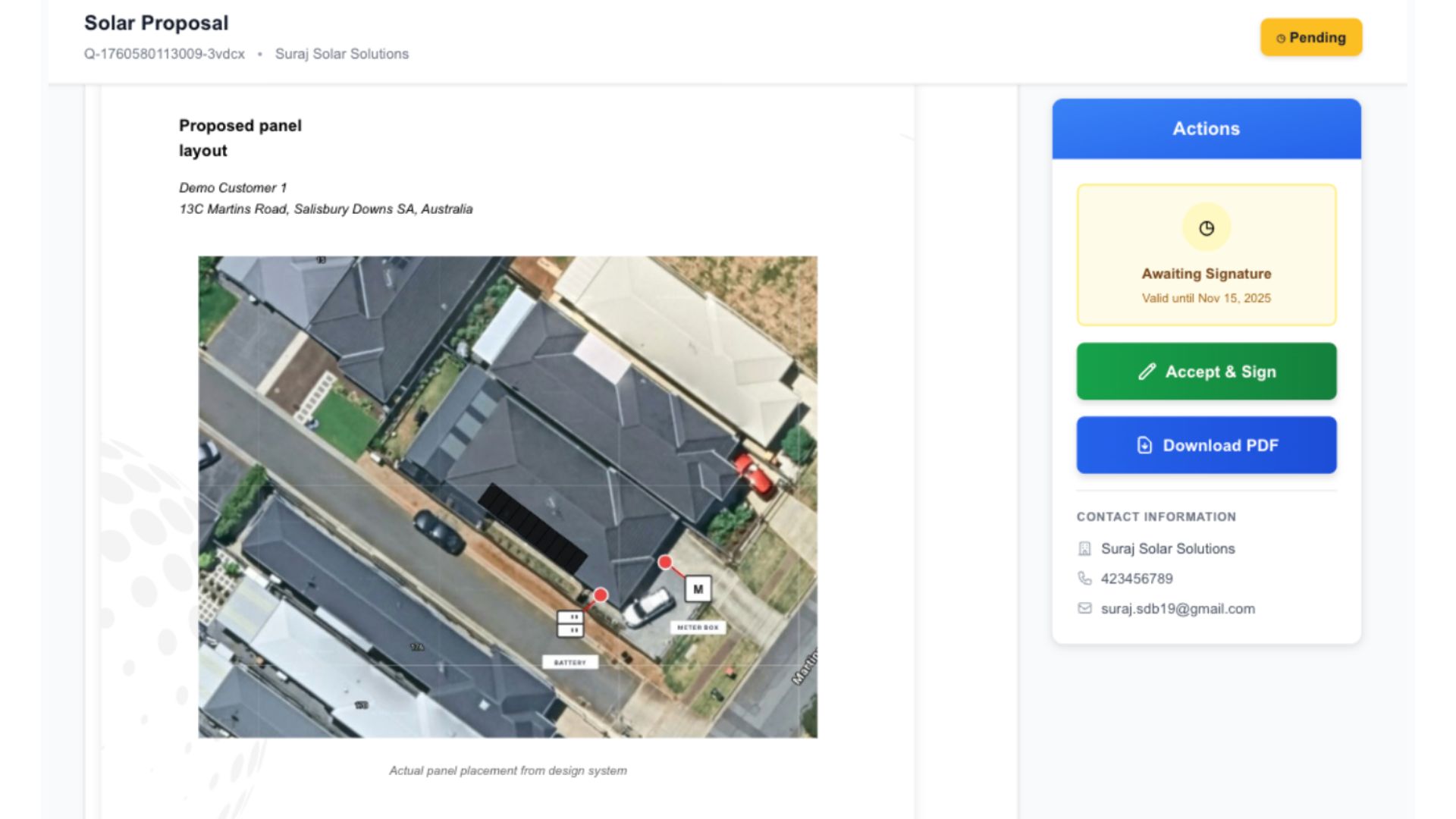Viewport: 1456px width, 819px height.
Task: Click the Demo Customer 1 name
Action: point(233,187)
